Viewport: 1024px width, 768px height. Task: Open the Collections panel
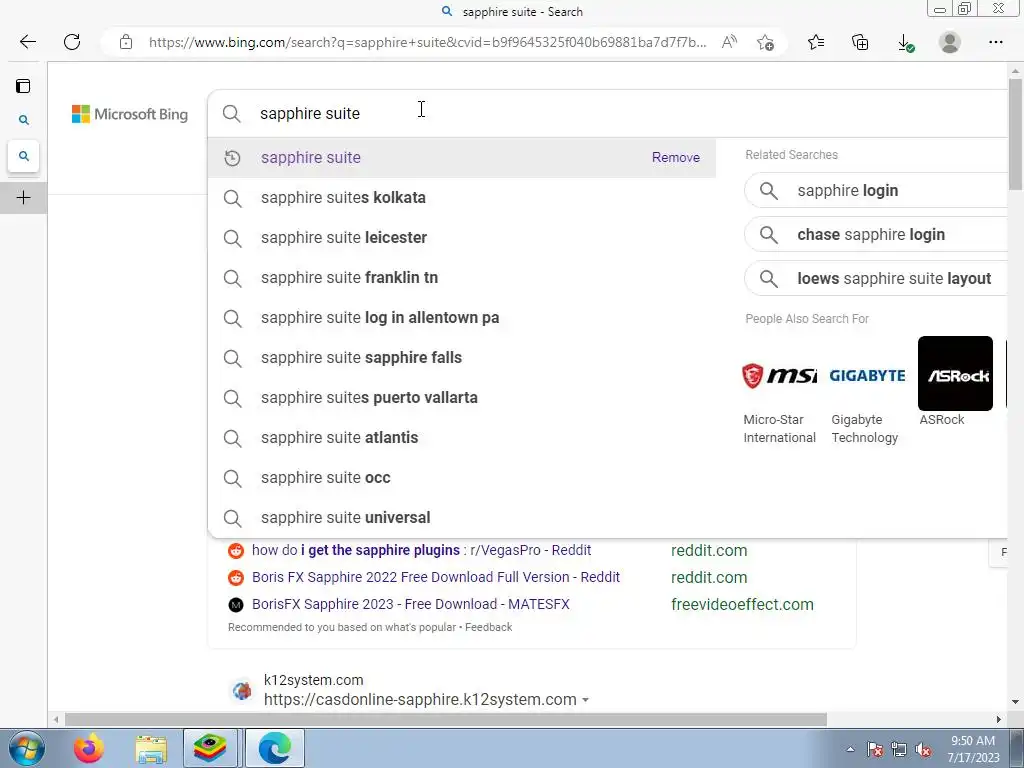pos(860,42)
